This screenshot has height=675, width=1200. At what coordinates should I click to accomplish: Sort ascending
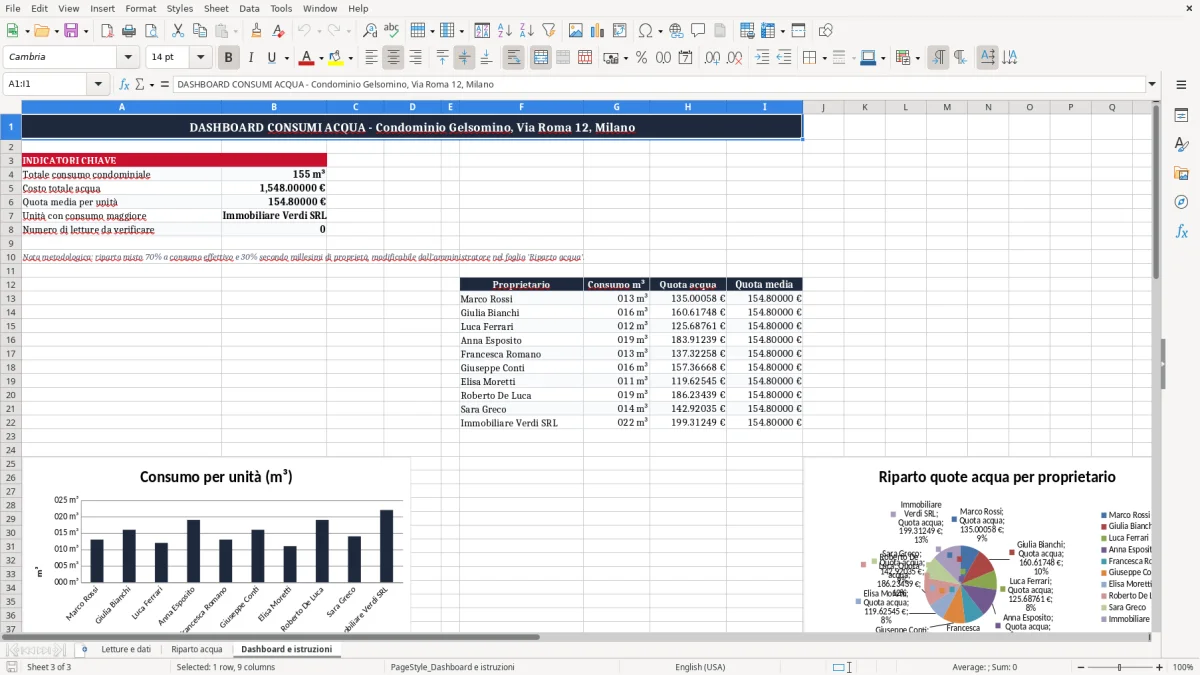pos(505,31)
